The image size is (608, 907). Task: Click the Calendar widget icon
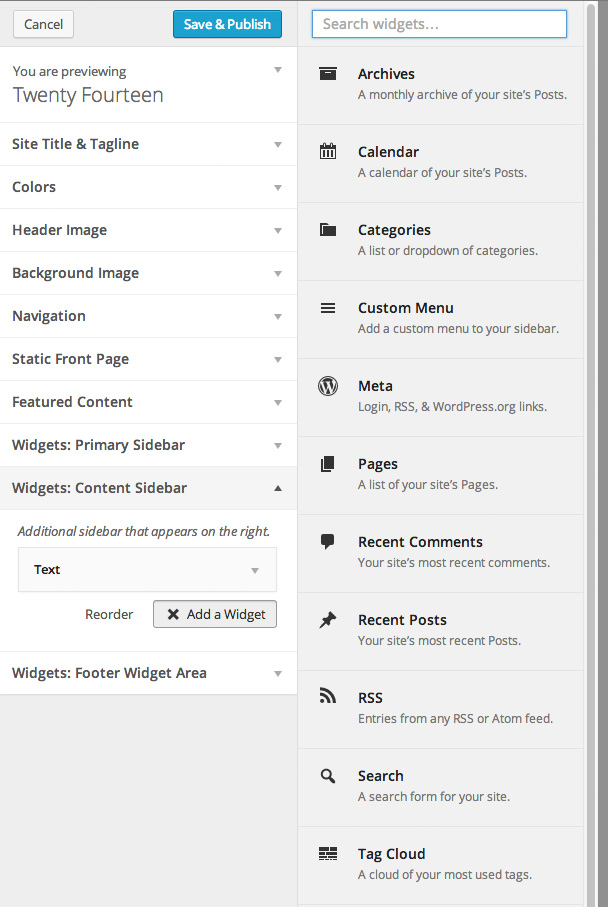(328, 151)
